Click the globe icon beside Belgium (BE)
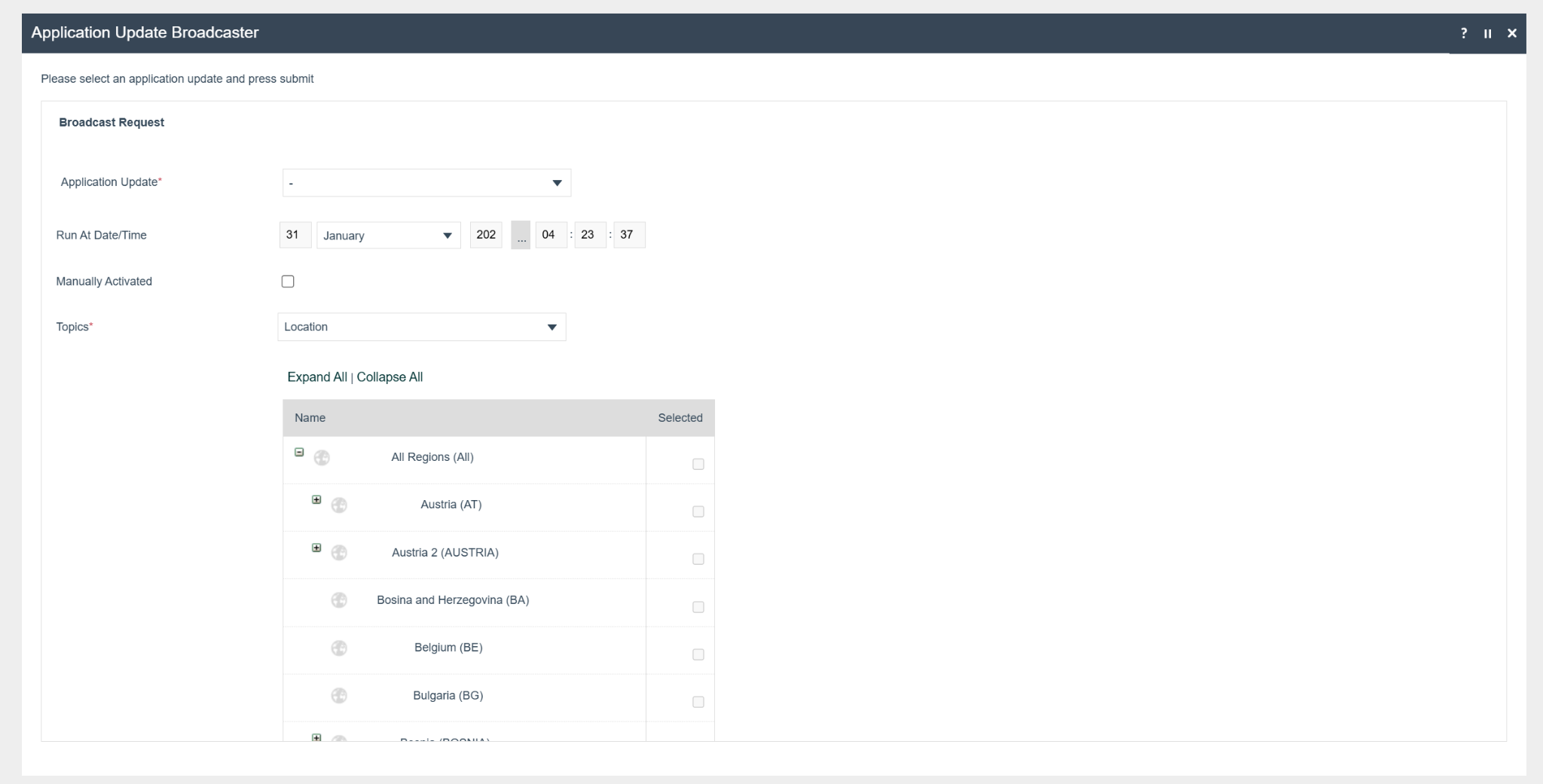The height and width of the screenshot is (784, 1543). pyautogui.click(x=339, y=648)
